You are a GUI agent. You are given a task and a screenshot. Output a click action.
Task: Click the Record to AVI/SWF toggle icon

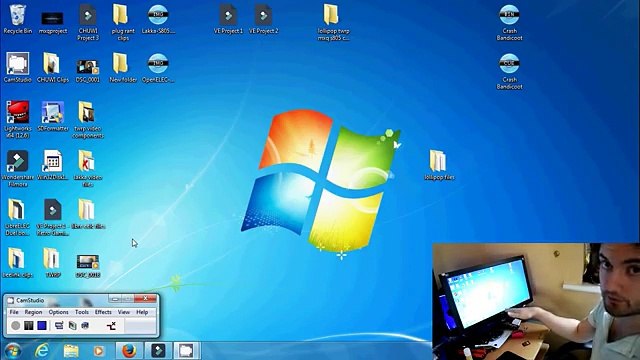[x=72, y=325]
